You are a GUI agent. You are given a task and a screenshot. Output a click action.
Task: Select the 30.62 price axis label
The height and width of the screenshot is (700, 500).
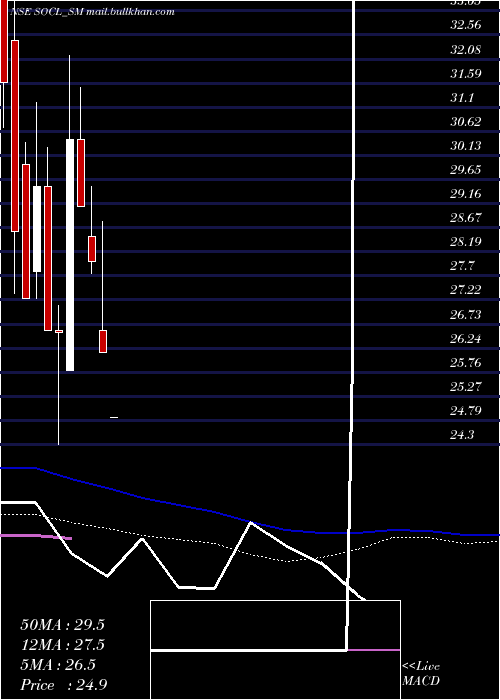point(466,121)
